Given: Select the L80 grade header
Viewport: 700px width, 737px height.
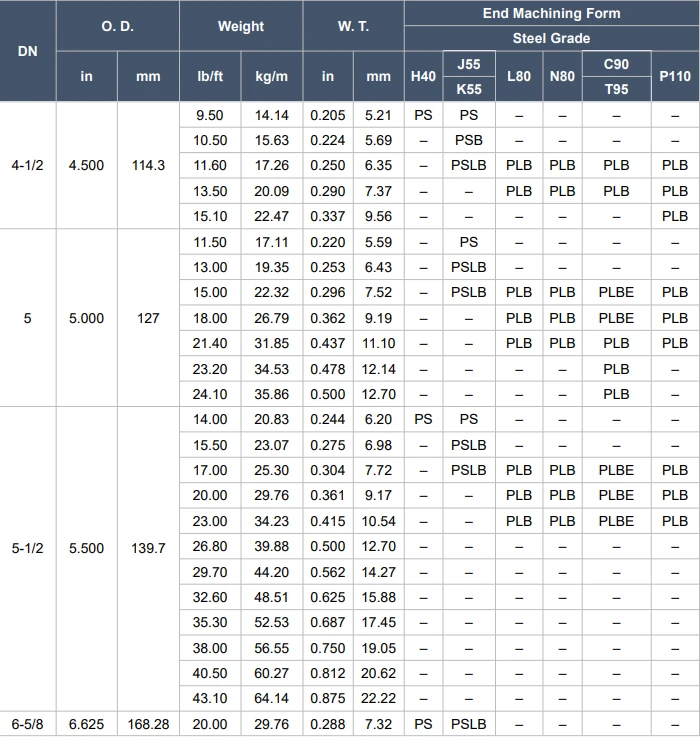Looking at the screenshot, I should (x=519, y=76).
